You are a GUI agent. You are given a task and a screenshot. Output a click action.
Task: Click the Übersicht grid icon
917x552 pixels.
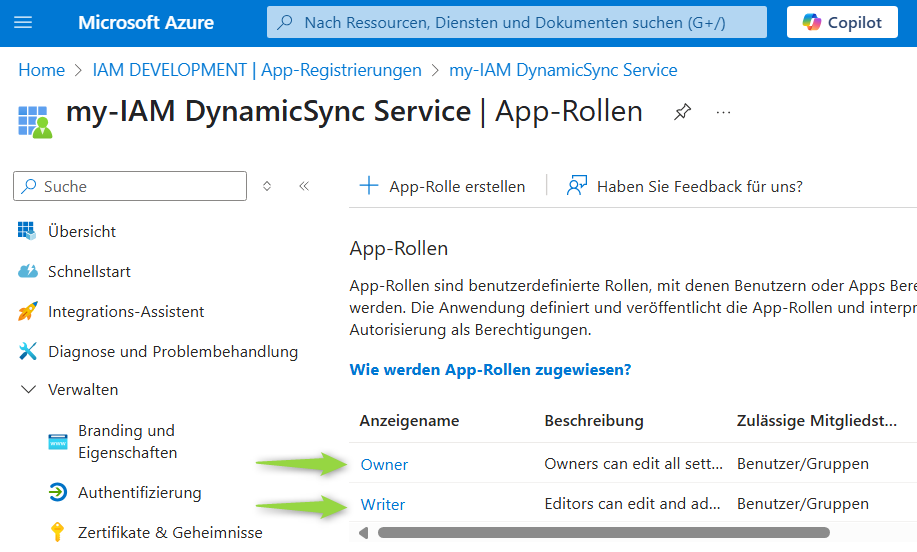tap(27, 231)
